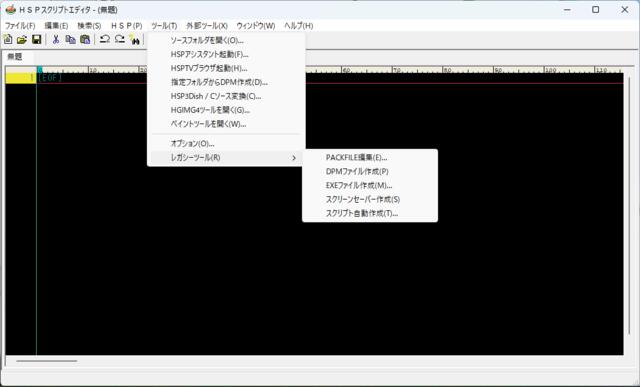The width and height of the screenshot is (640, 387).
Task: Select 指定フォルダからDPM作成(D)...
Action: point(226,82)
